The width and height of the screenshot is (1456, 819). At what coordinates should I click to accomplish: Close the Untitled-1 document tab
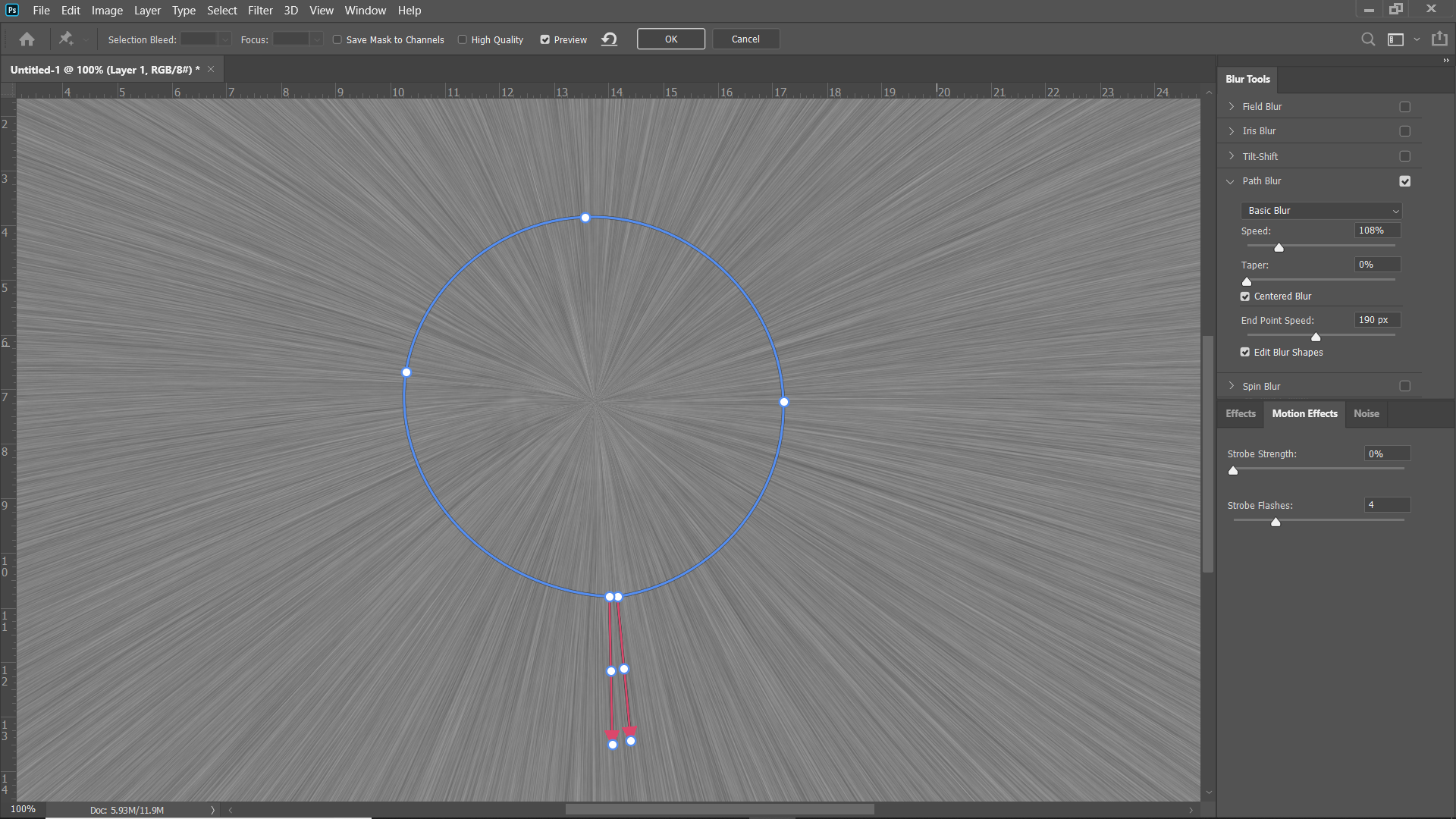211,69
